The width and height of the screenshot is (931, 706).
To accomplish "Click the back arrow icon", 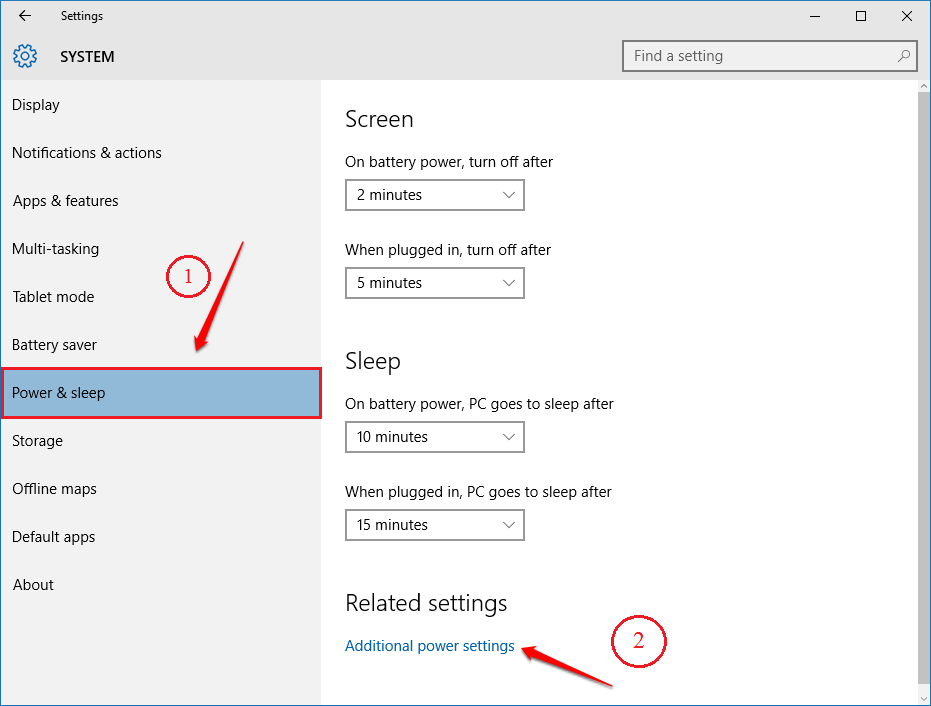I will coord(24,15).
